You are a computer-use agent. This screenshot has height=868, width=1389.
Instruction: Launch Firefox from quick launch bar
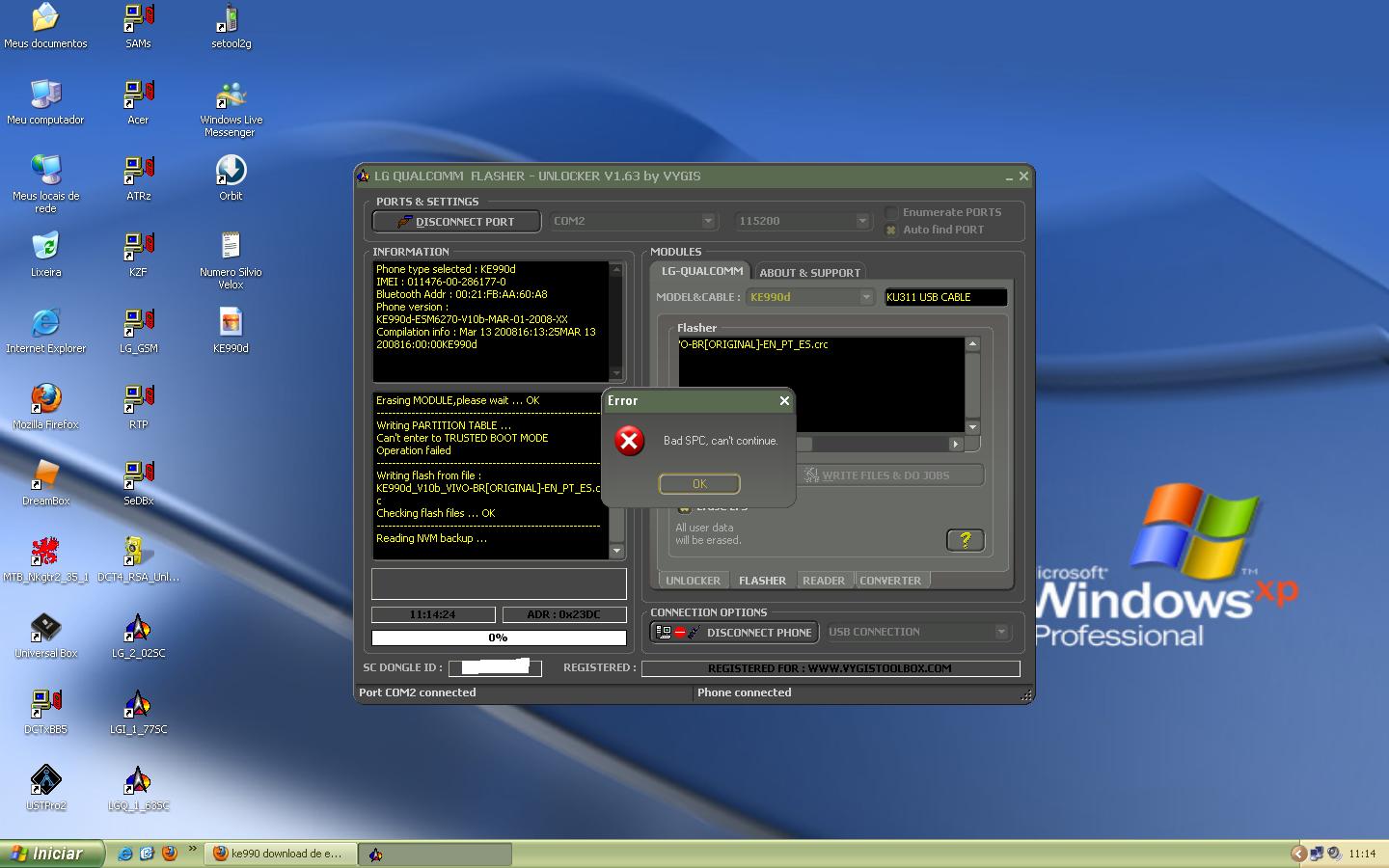pos(170,854)
